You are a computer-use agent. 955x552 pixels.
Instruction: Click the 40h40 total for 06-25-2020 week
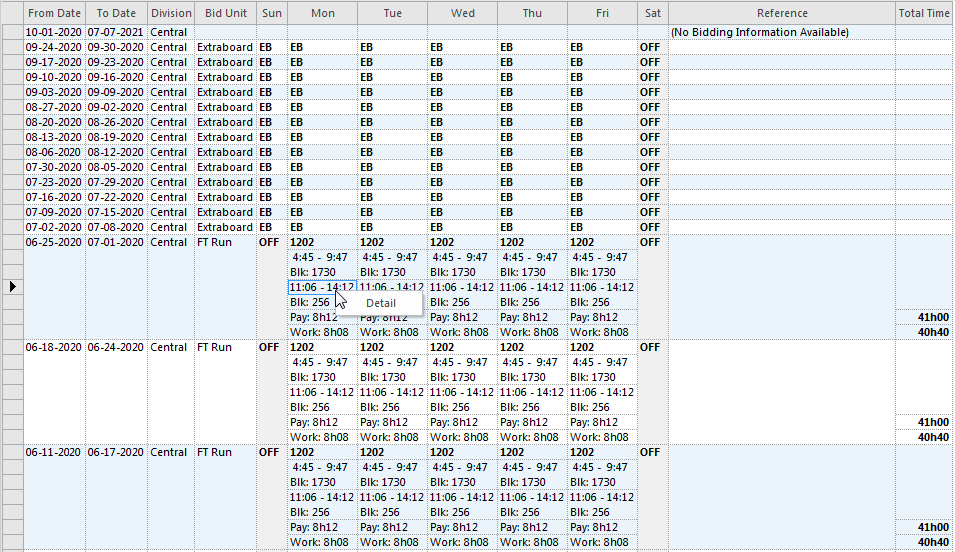924,332
